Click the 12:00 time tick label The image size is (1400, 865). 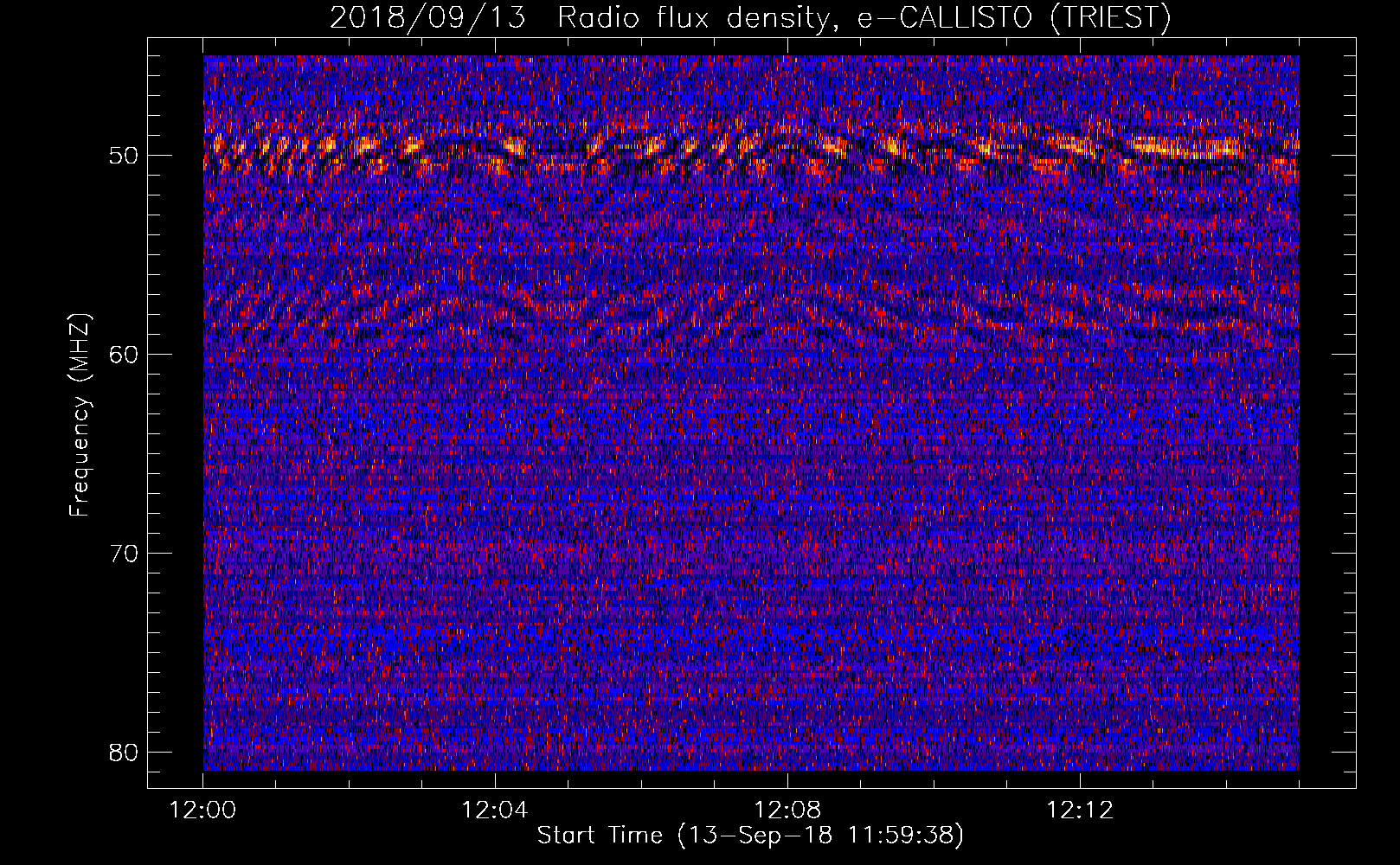click(203, 811)
